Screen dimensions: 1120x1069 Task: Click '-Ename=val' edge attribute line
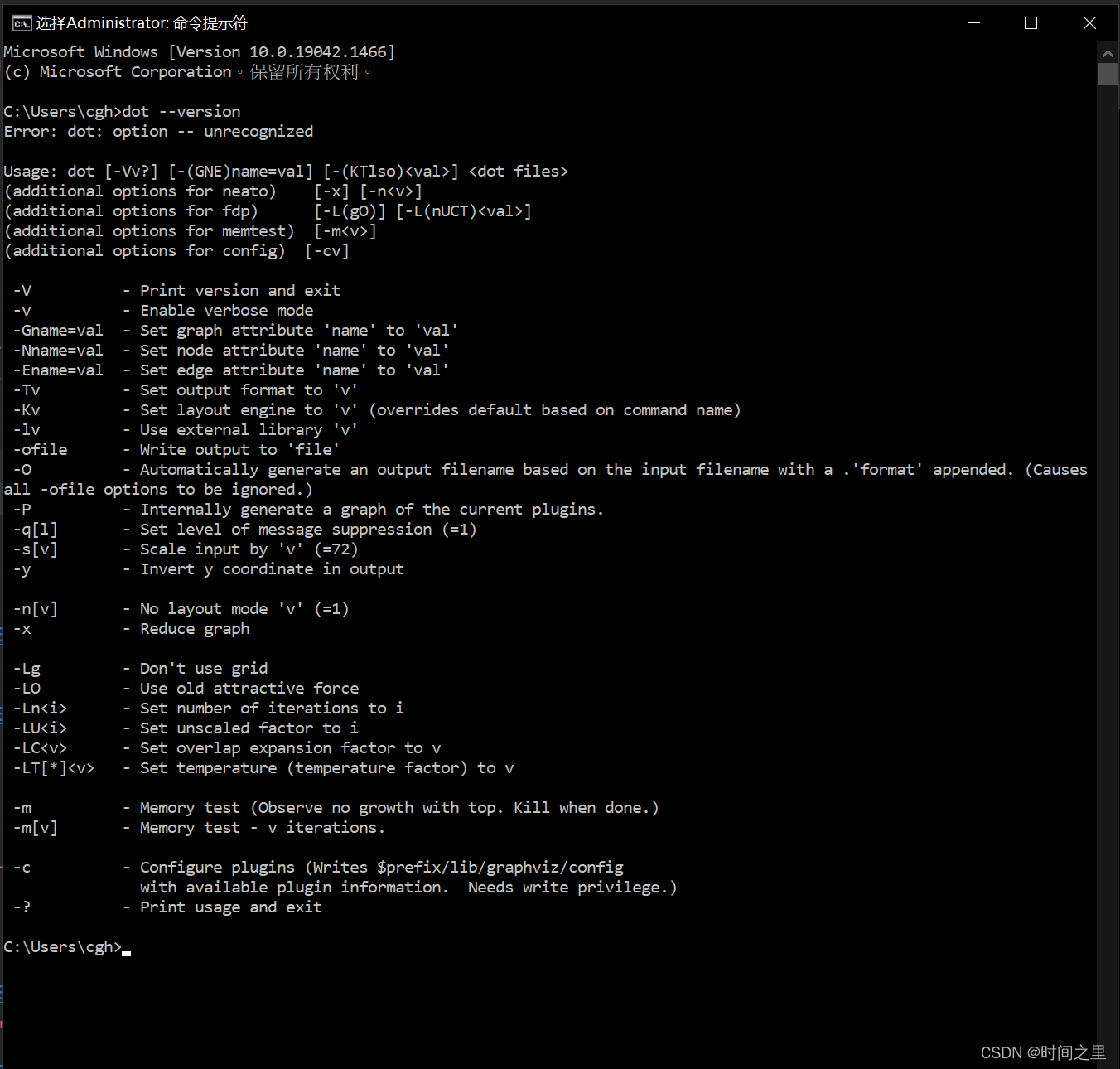(231, 370)
